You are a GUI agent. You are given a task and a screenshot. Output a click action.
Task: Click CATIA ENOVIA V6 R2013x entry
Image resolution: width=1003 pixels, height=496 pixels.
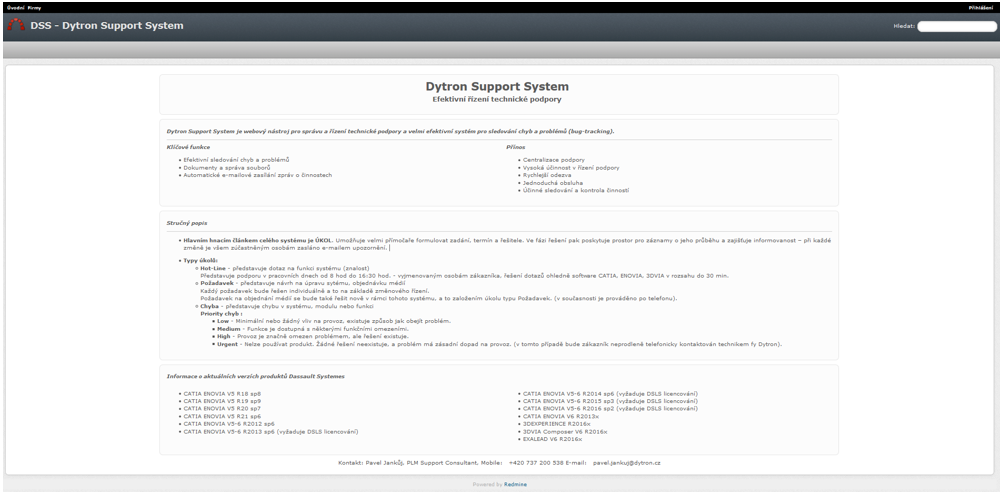[x=562, y=417]
